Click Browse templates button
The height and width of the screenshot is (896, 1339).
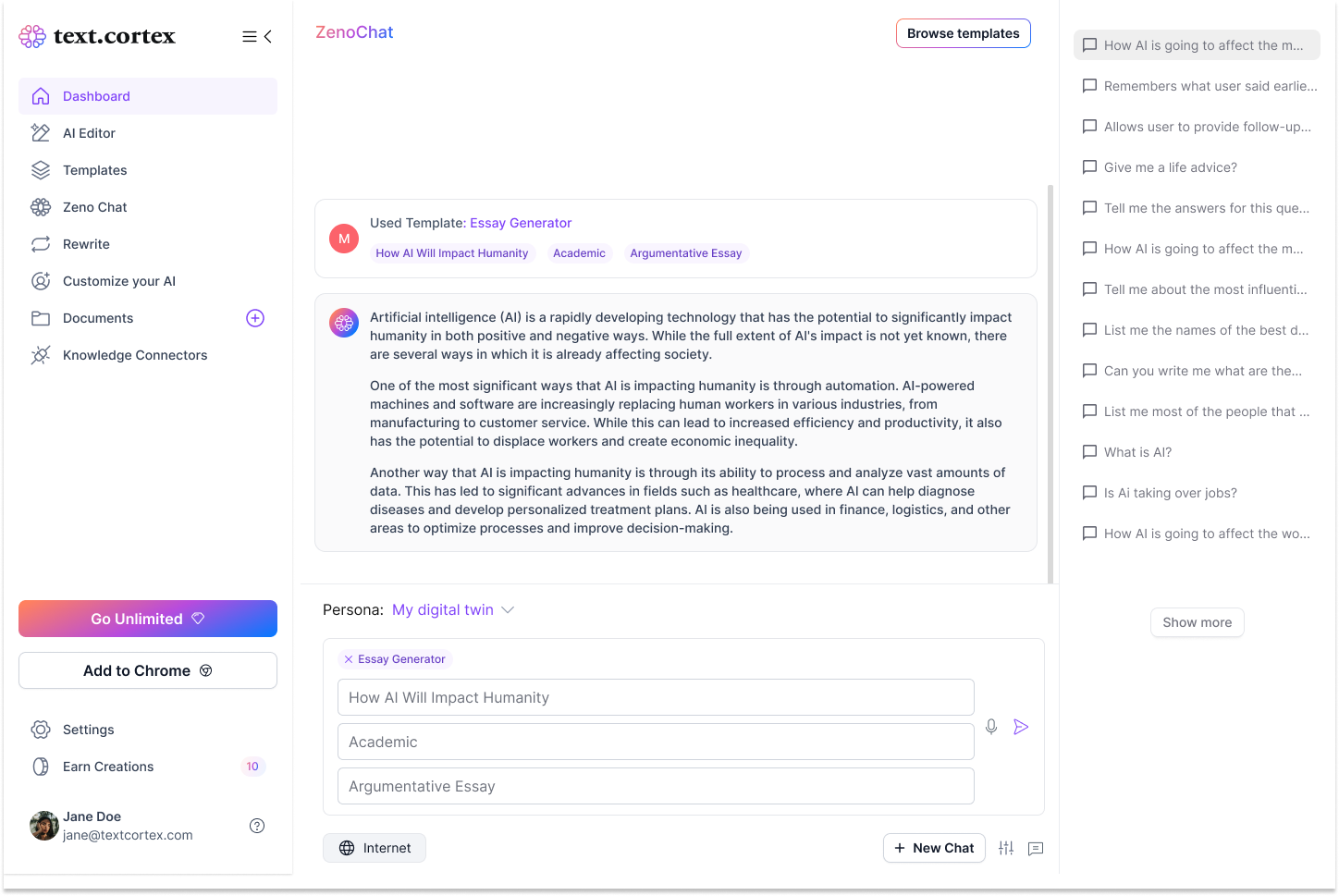coord(963,33)
